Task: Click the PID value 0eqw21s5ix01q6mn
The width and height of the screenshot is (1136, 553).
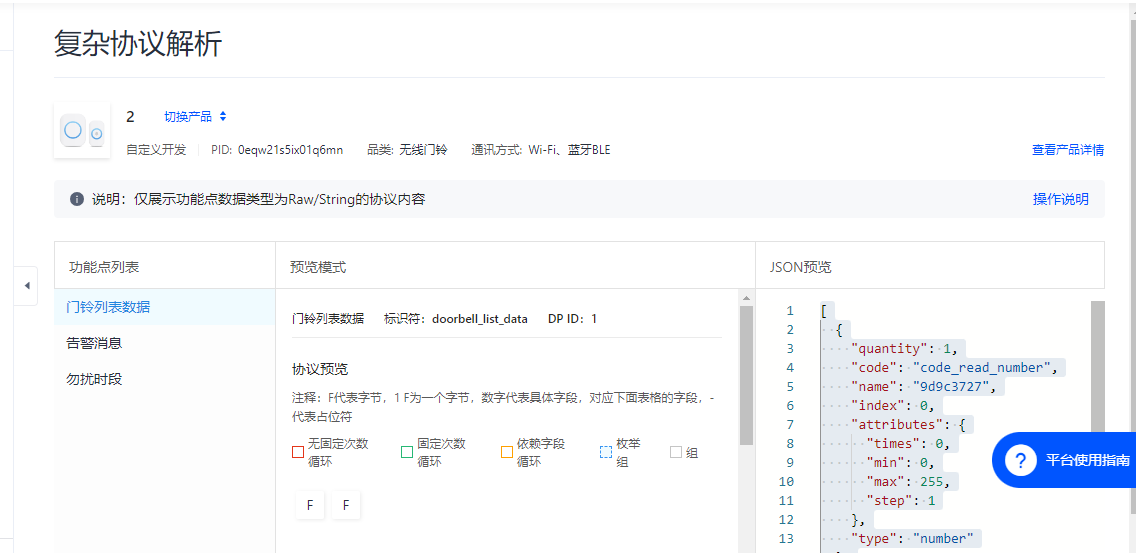Action: (291, 150)
